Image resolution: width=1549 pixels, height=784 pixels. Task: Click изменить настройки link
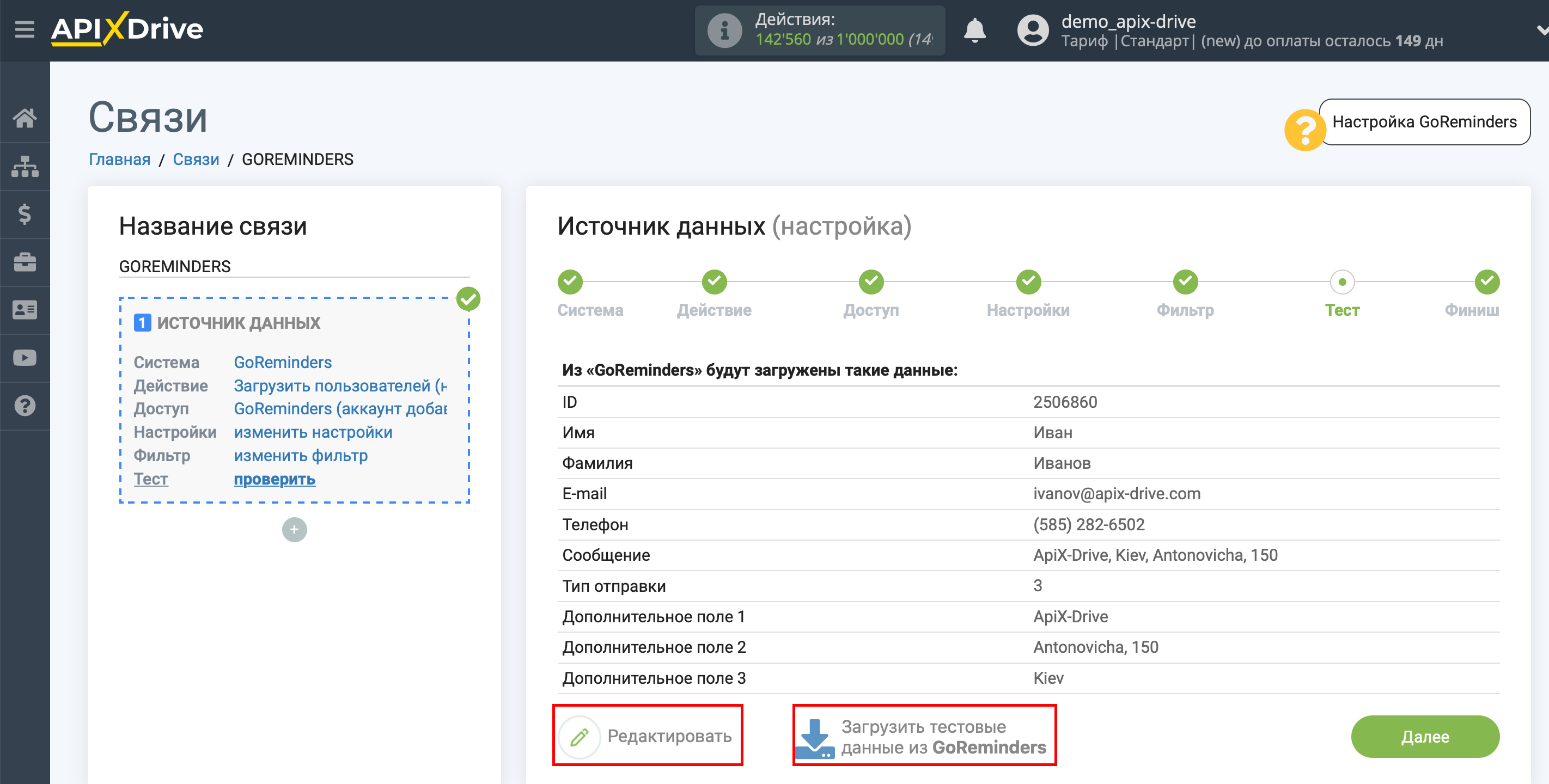(x=313, y=432)
